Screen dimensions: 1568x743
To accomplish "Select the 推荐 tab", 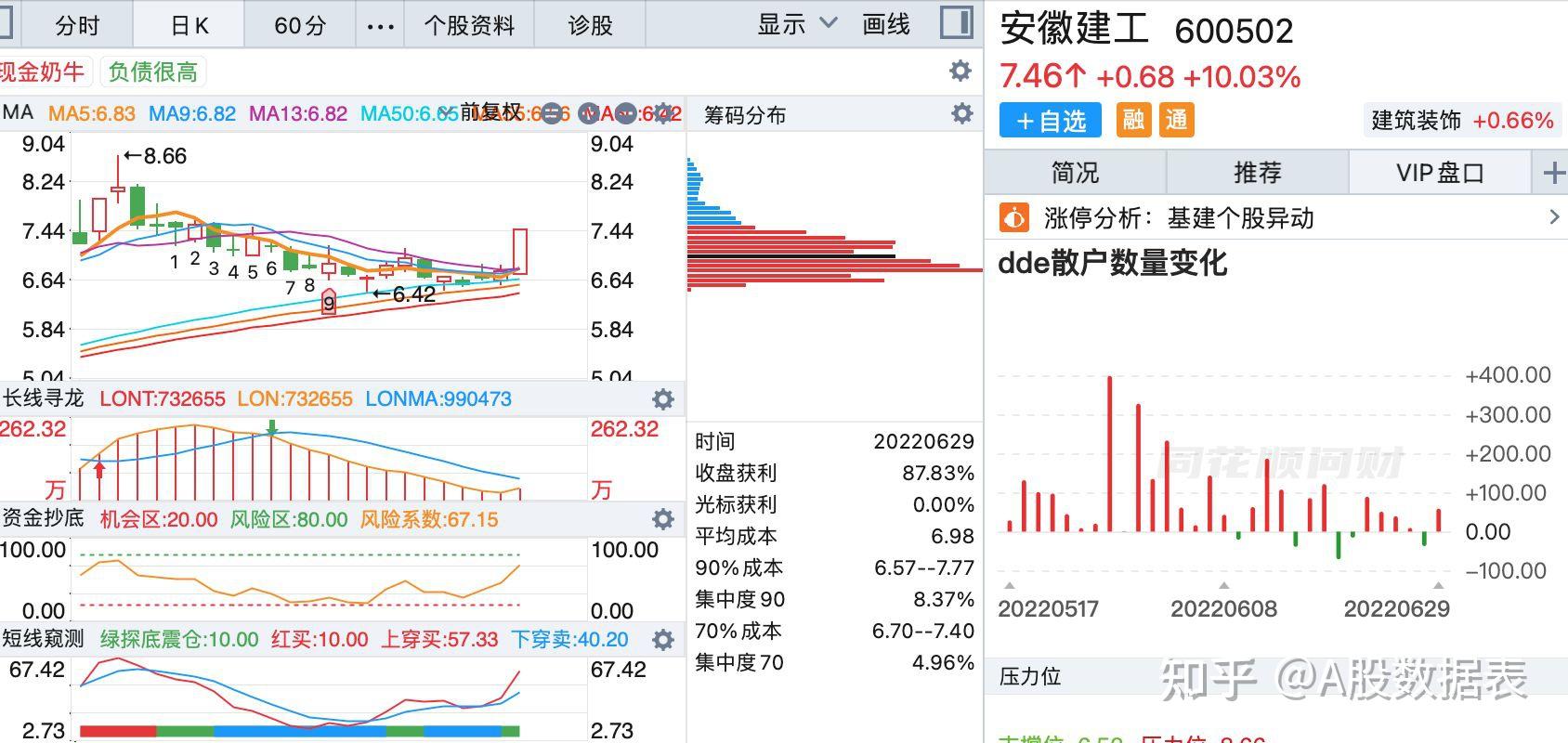I will point(1257,173).
